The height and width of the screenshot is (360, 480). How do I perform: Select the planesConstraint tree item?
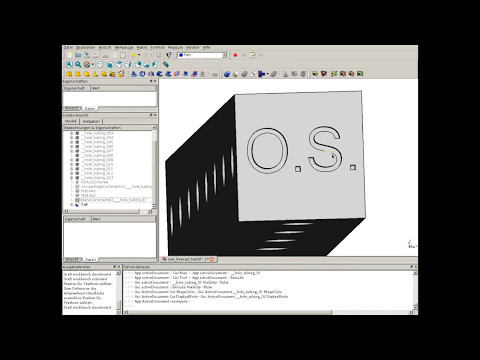113,200
